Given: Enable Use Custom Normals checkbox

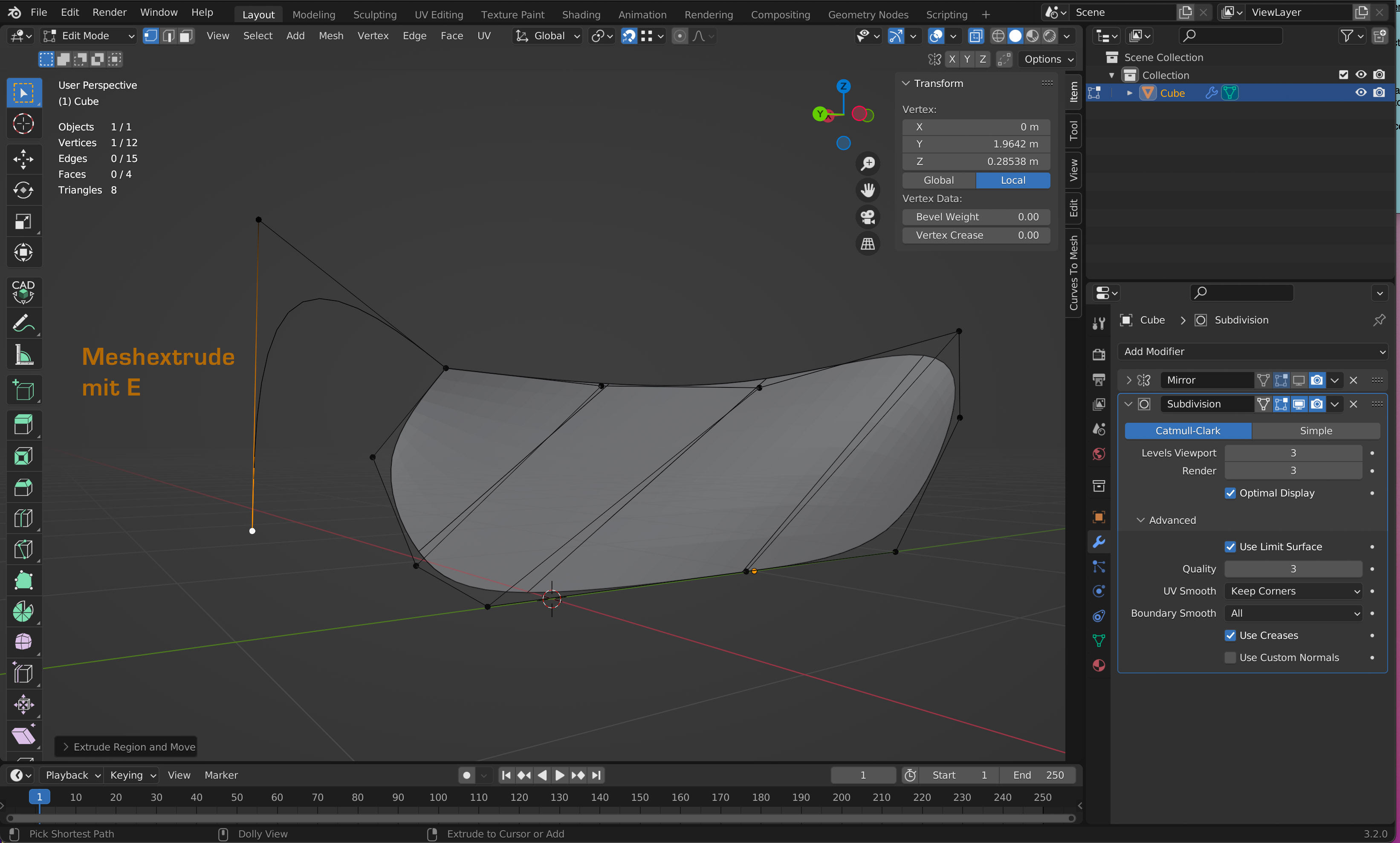Looking at the screenshot, I should pyautogui.click(x=1230, y=657).
